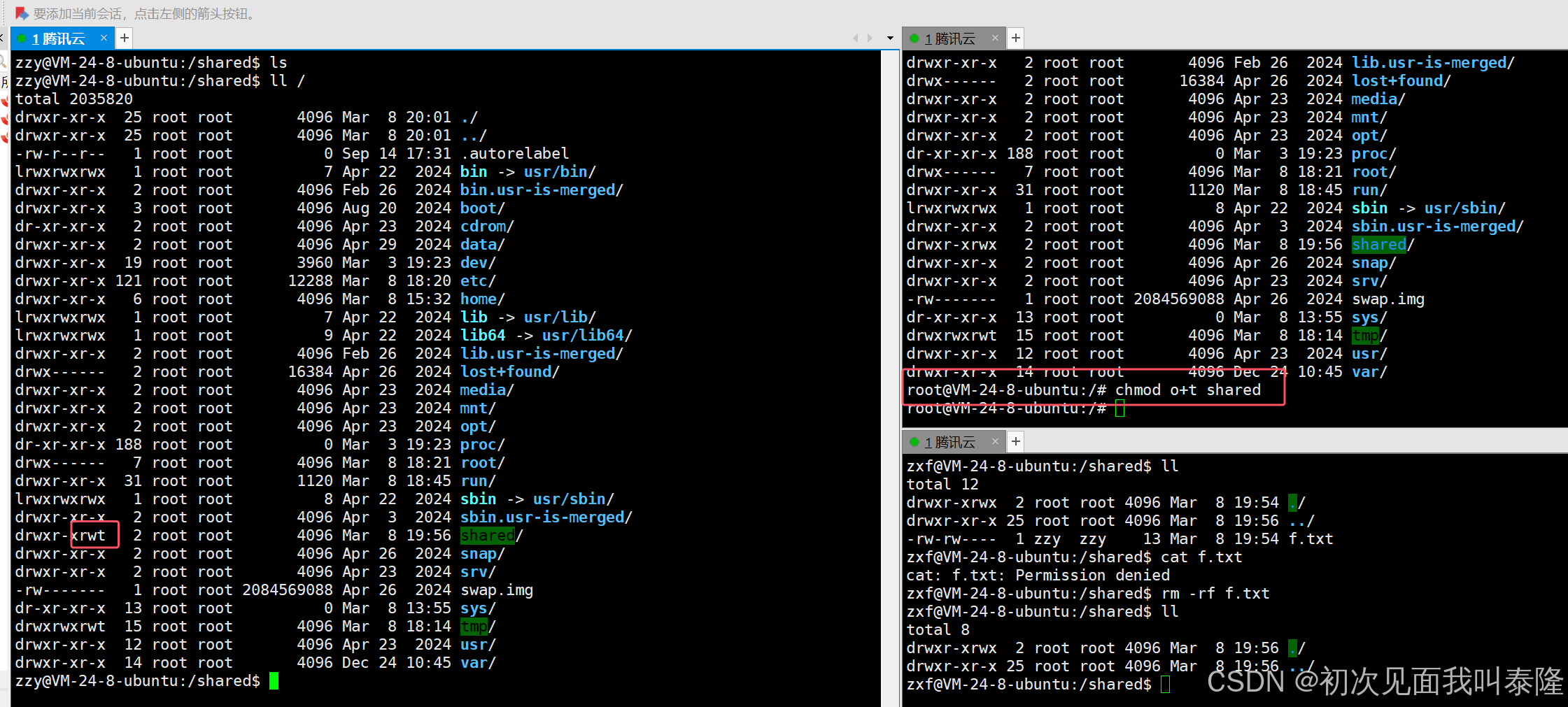This screenshot has width=1568, height=707.
Task: Add a new tab in top-right pane
Action: click(x=1016, y=38)
